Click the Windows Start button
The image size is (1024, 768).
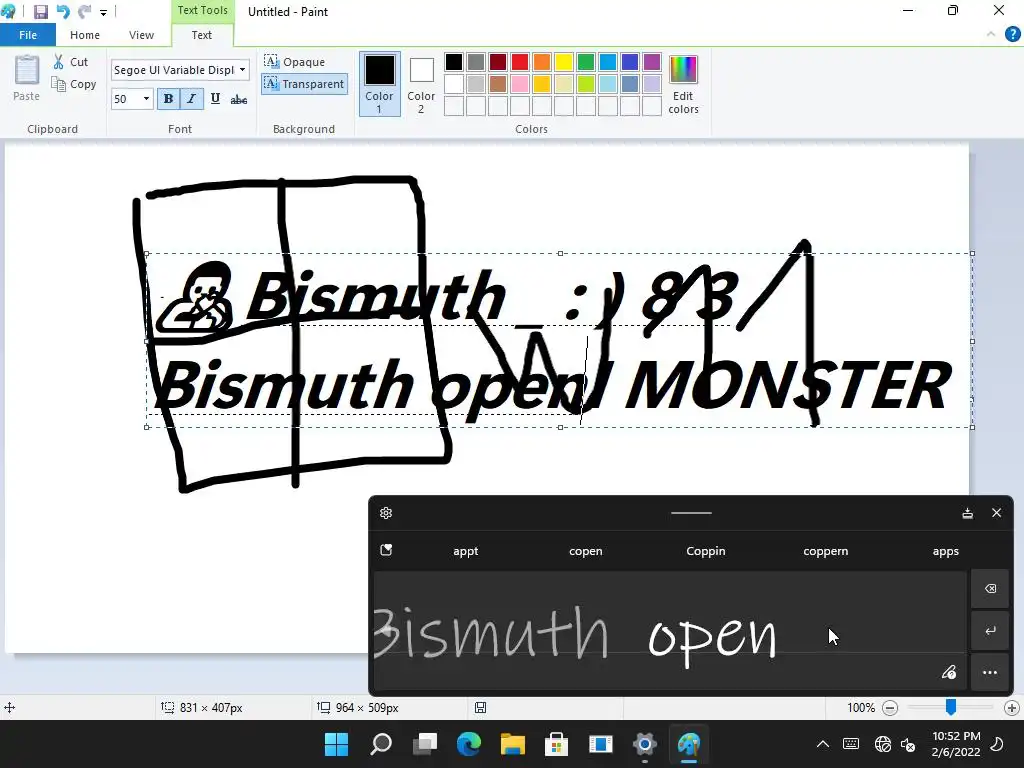pyautogui.click(x=336, y=744)
